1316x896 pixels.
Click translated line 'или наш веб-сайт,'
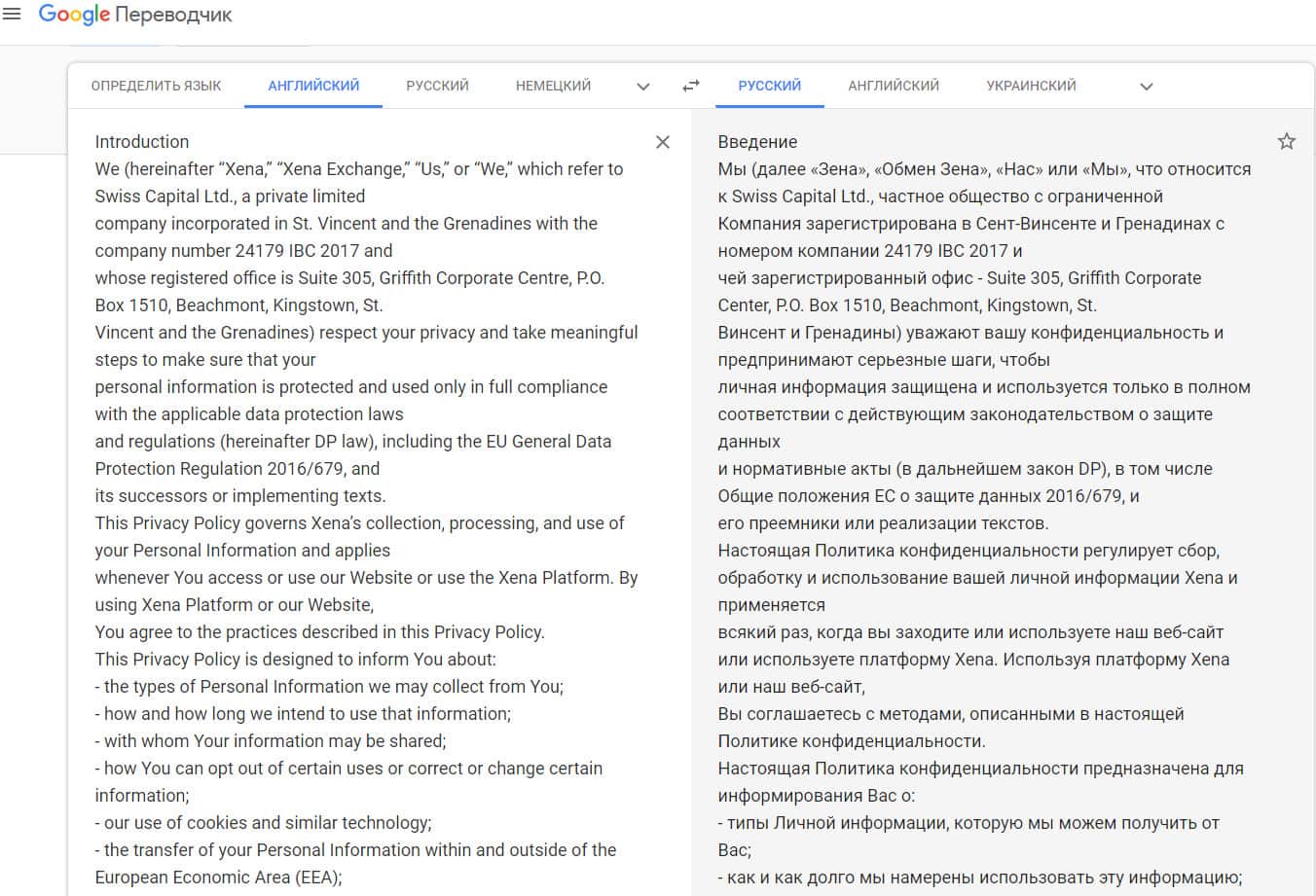point(791,686)
